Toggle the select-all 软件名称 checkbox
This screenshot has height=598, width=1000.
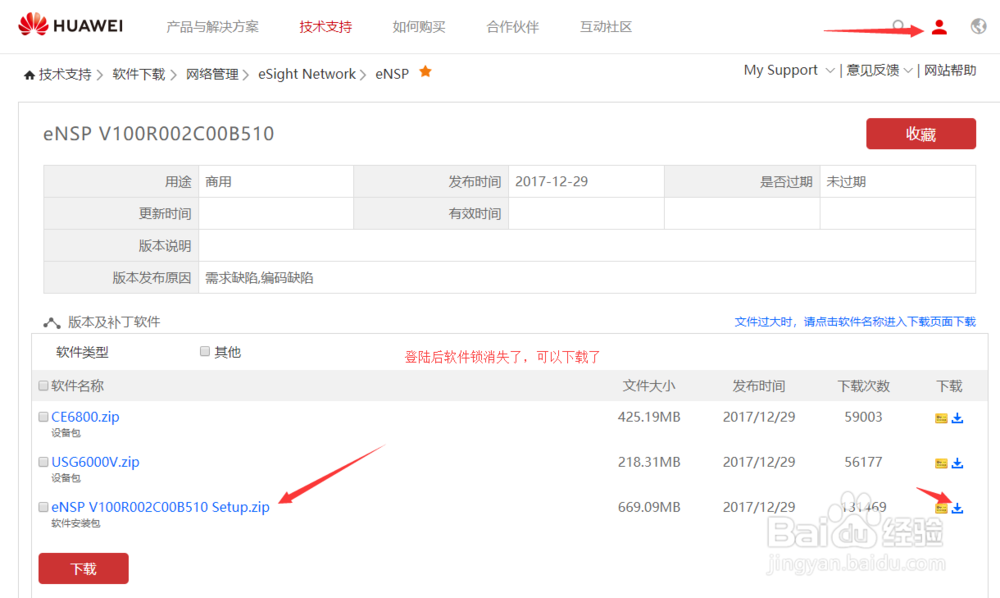43,386
